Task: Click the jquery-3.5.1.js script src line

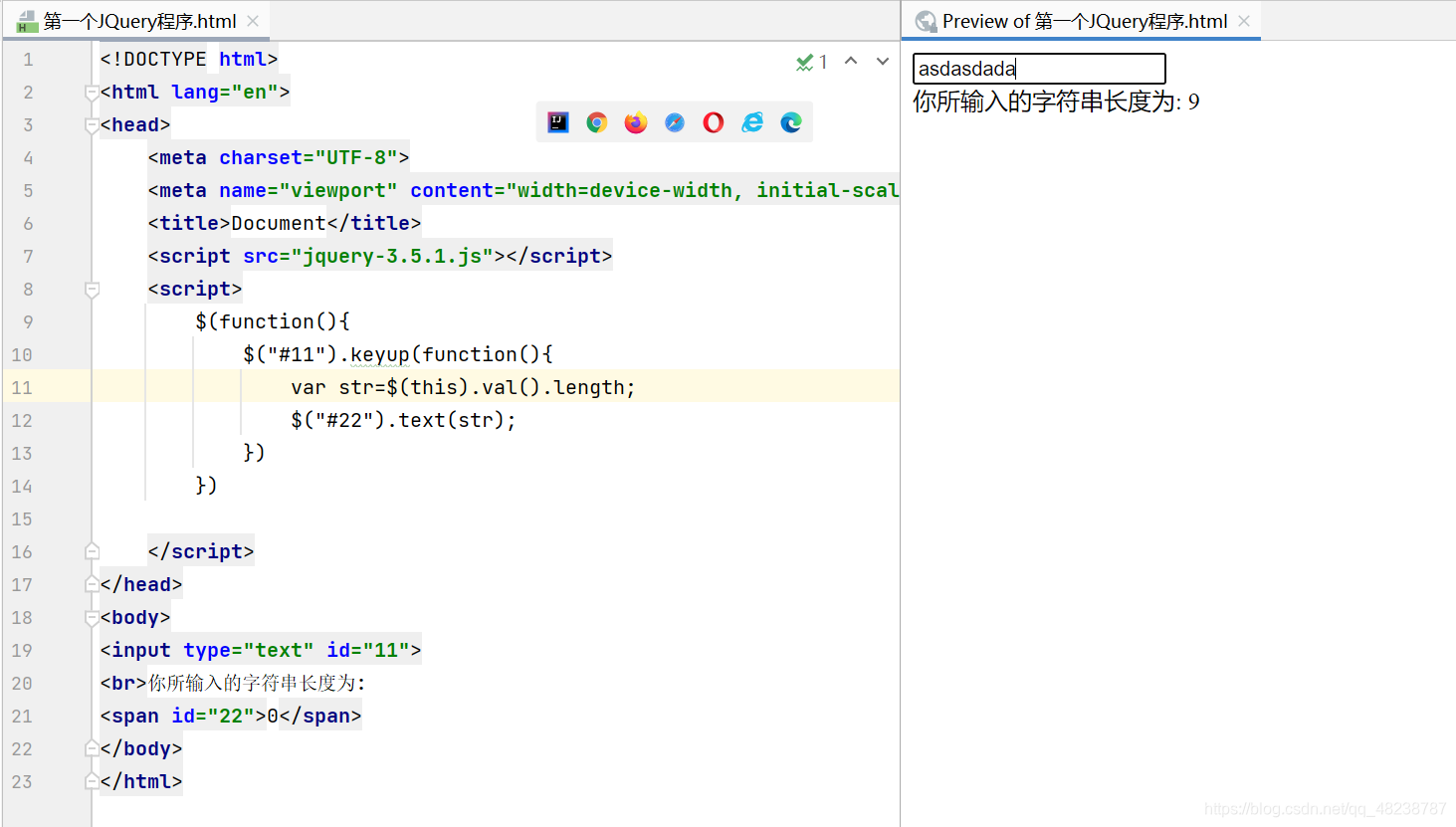Action: point(380,257)
